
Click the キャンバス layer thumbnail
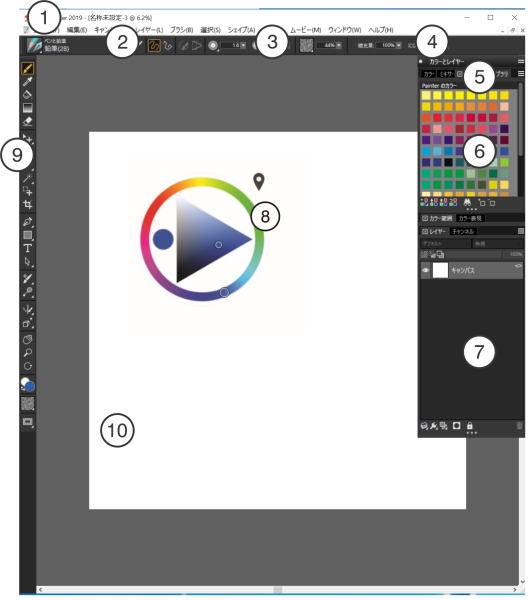pos(440,270)
